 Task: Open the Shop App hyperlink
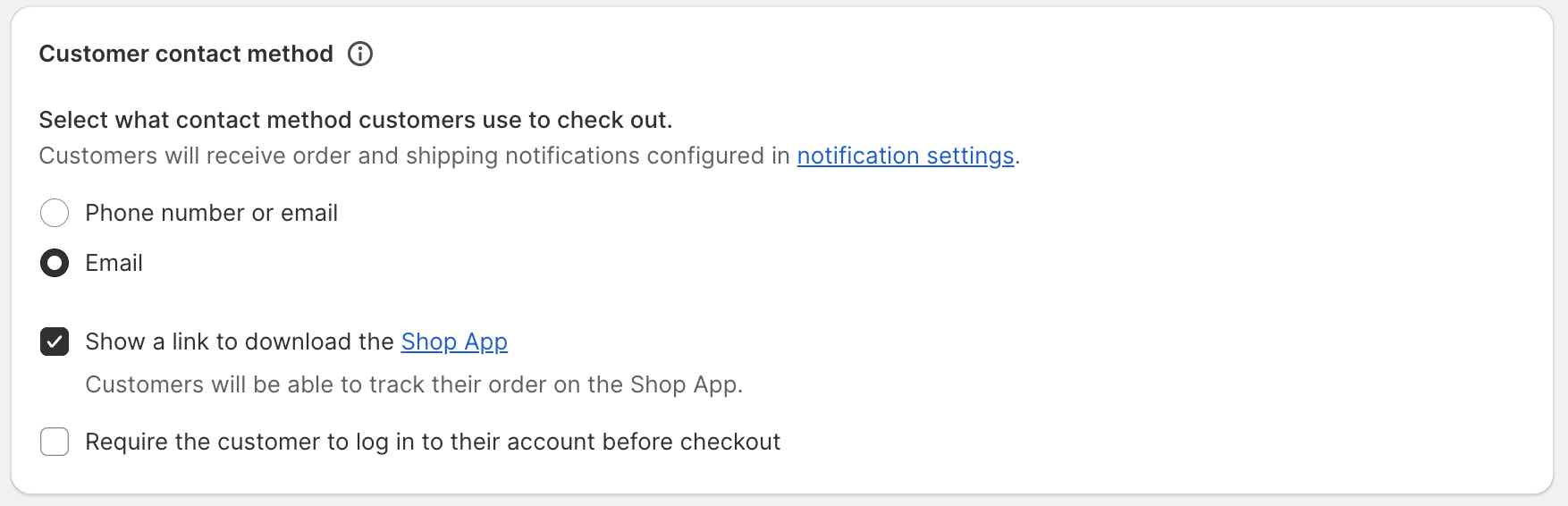tap(454, 342)
